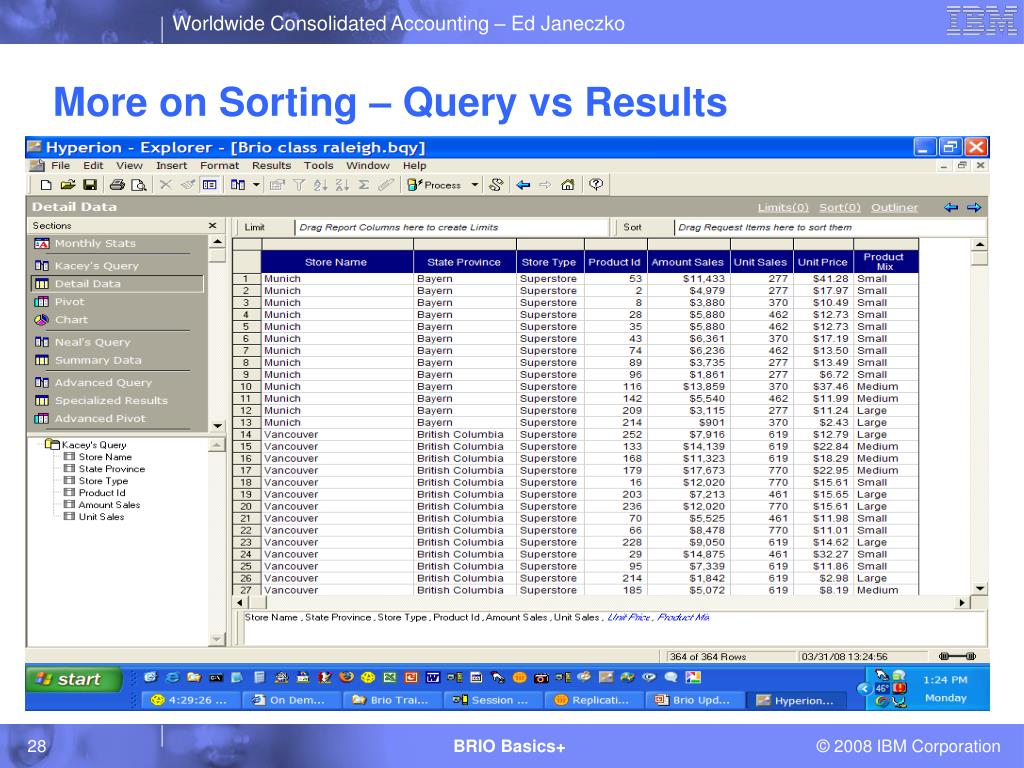Open the Insert Section dropdown arrow
Viewport: 1024px width, 768px height.
(x=256, y=185)
